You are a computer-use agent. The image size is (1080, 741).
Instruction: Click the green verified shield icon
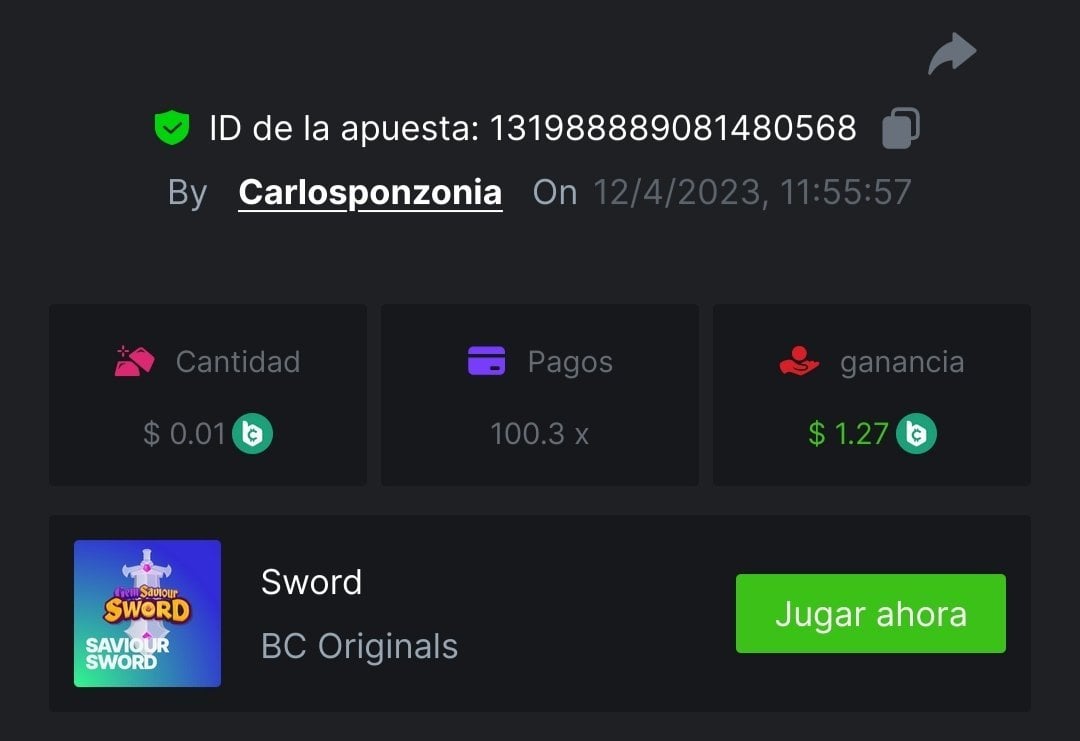[x=172, y=127]
